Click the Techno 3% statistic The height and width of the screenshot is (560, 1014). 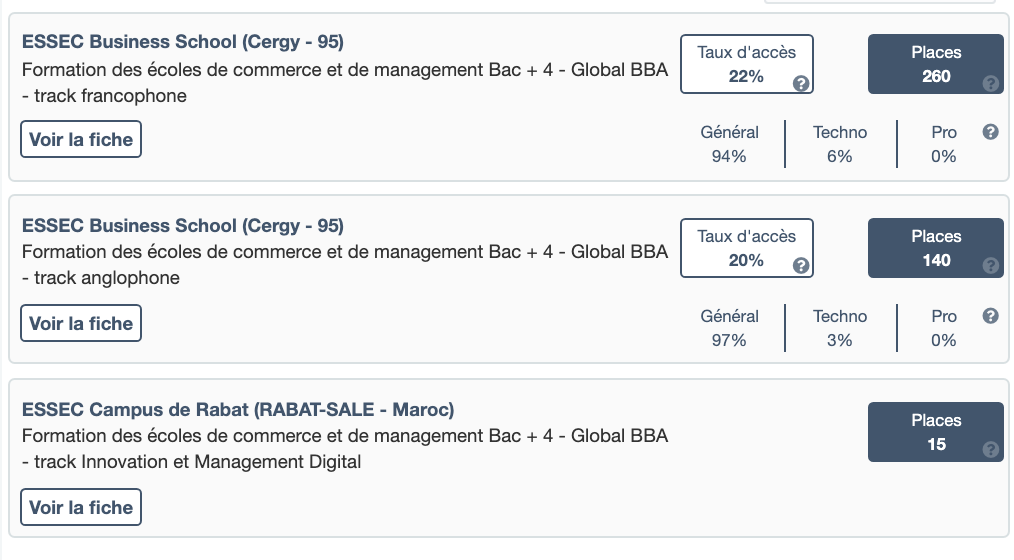[x=840, y=328]
